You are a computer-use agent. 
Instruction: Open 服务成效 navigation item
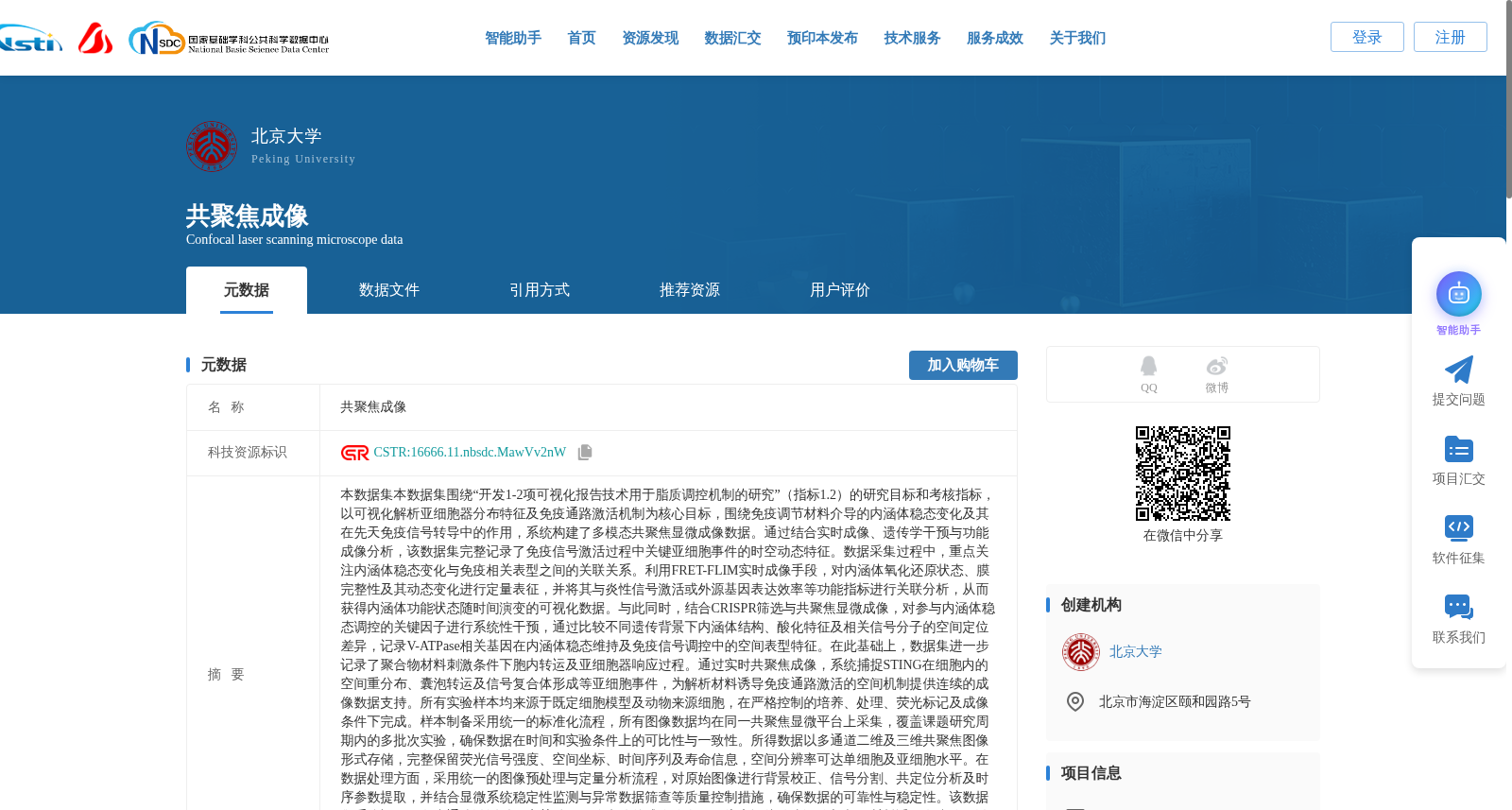point(995,38)
